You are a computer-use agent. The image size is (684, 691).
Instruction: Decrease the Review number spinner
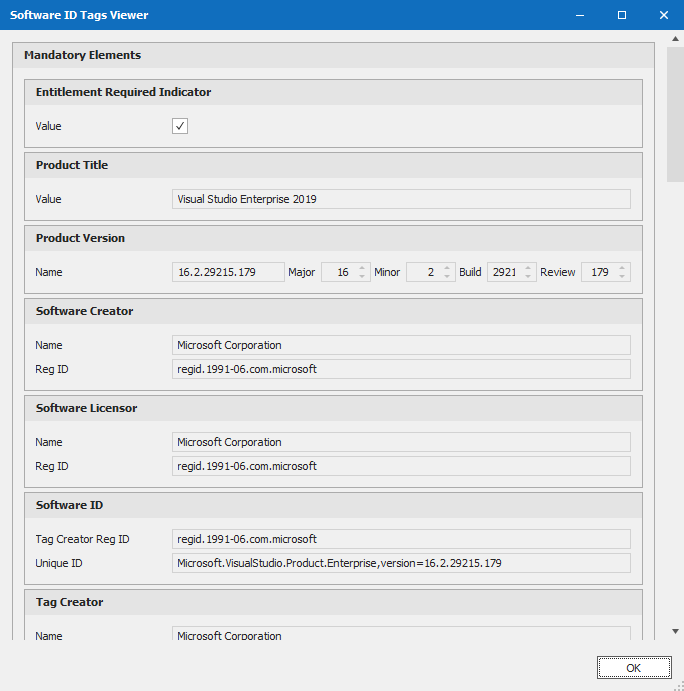622,277
